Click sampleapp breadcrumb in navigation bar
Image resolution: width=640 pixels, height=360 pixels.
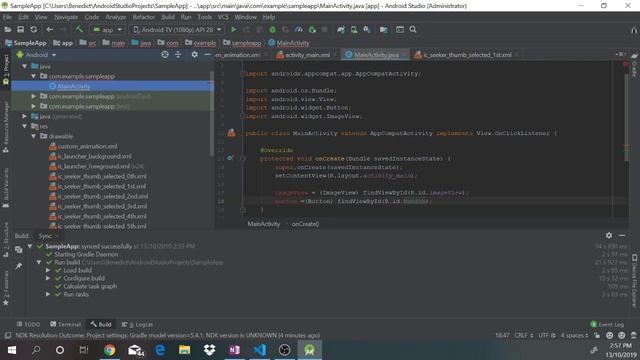click(x=246, y=43)
